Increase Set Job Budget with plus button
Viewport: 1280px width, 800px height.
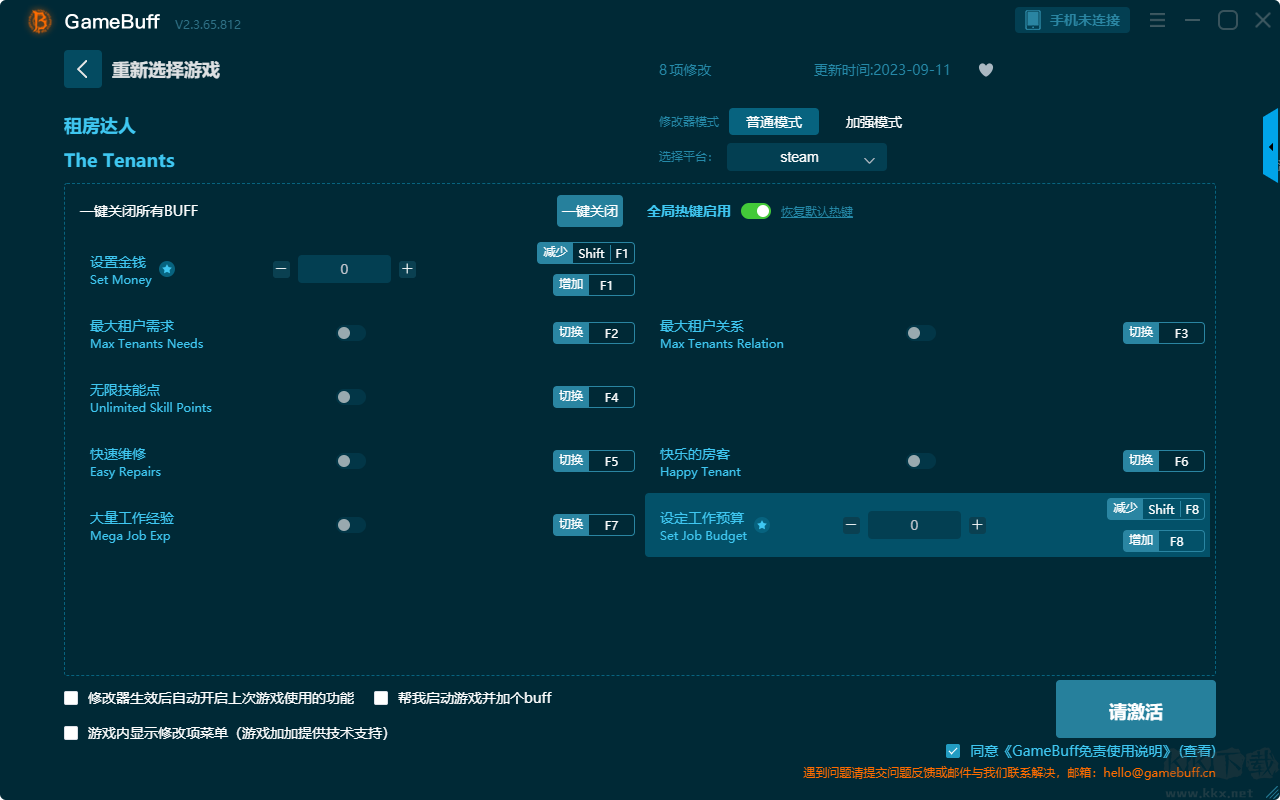point(977,525)
